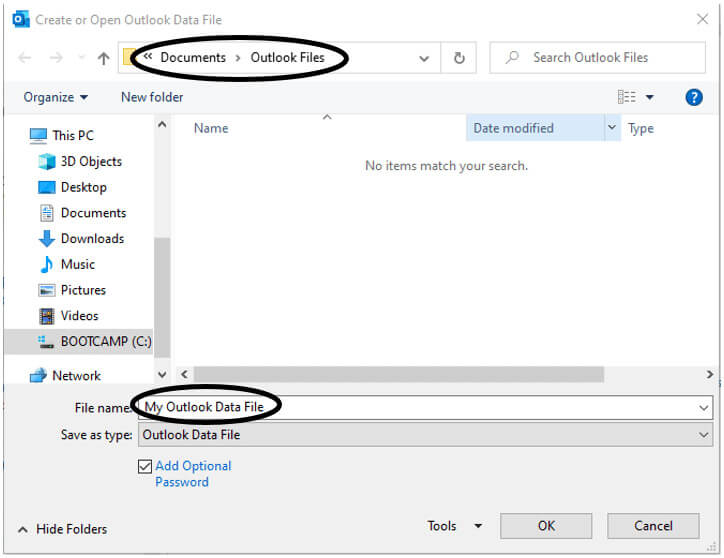Go forward with the right arrow button
Viewport: 724px width, 558px height.
(56, 58)
